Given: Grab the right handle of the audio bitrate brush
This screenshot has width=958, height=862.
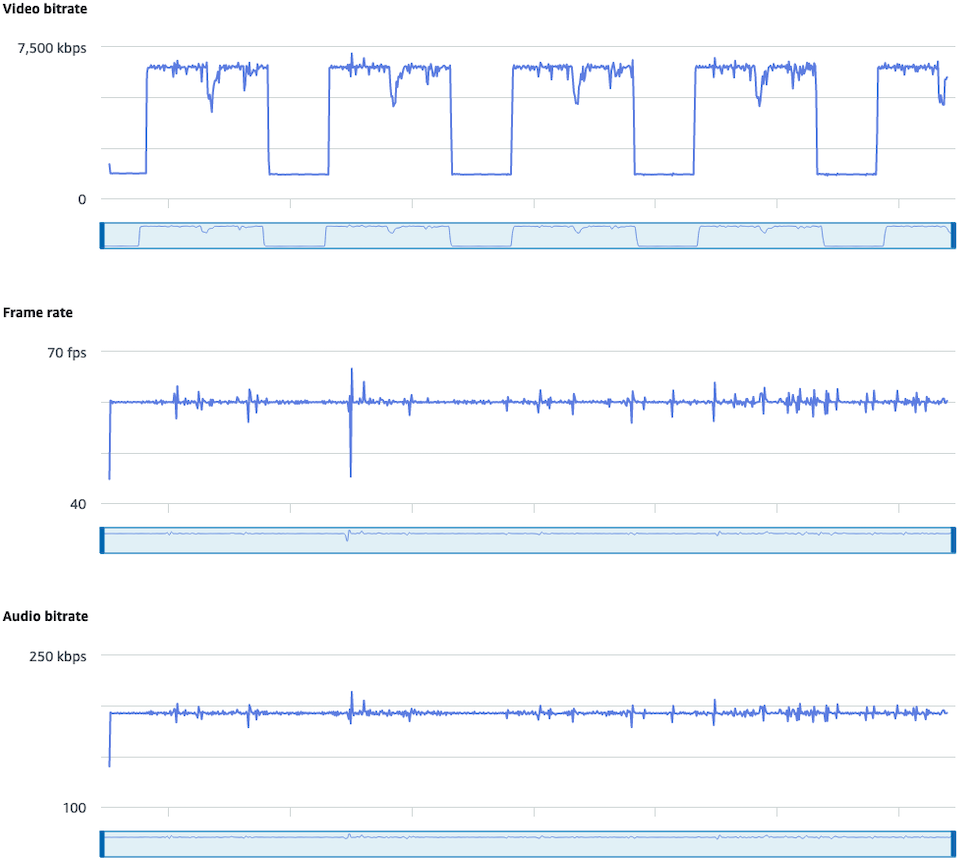Looking at the screenshot, I should (953, 842).
